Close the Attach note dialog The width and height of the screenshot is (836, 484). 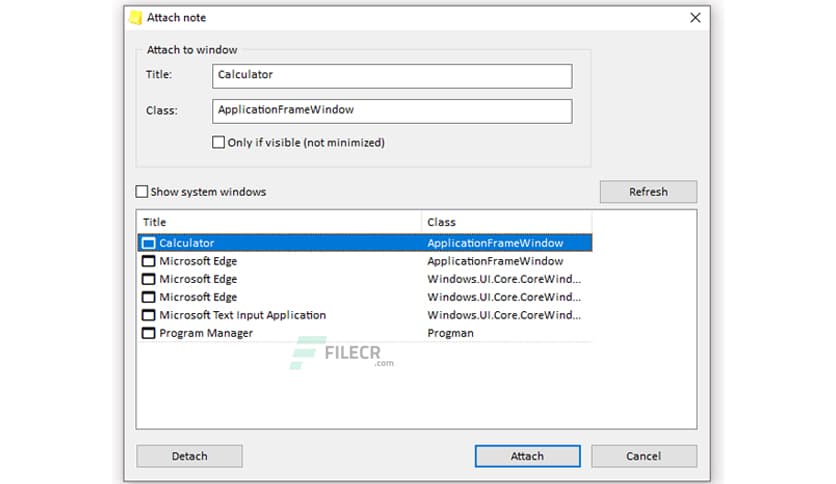pos(695,18)
